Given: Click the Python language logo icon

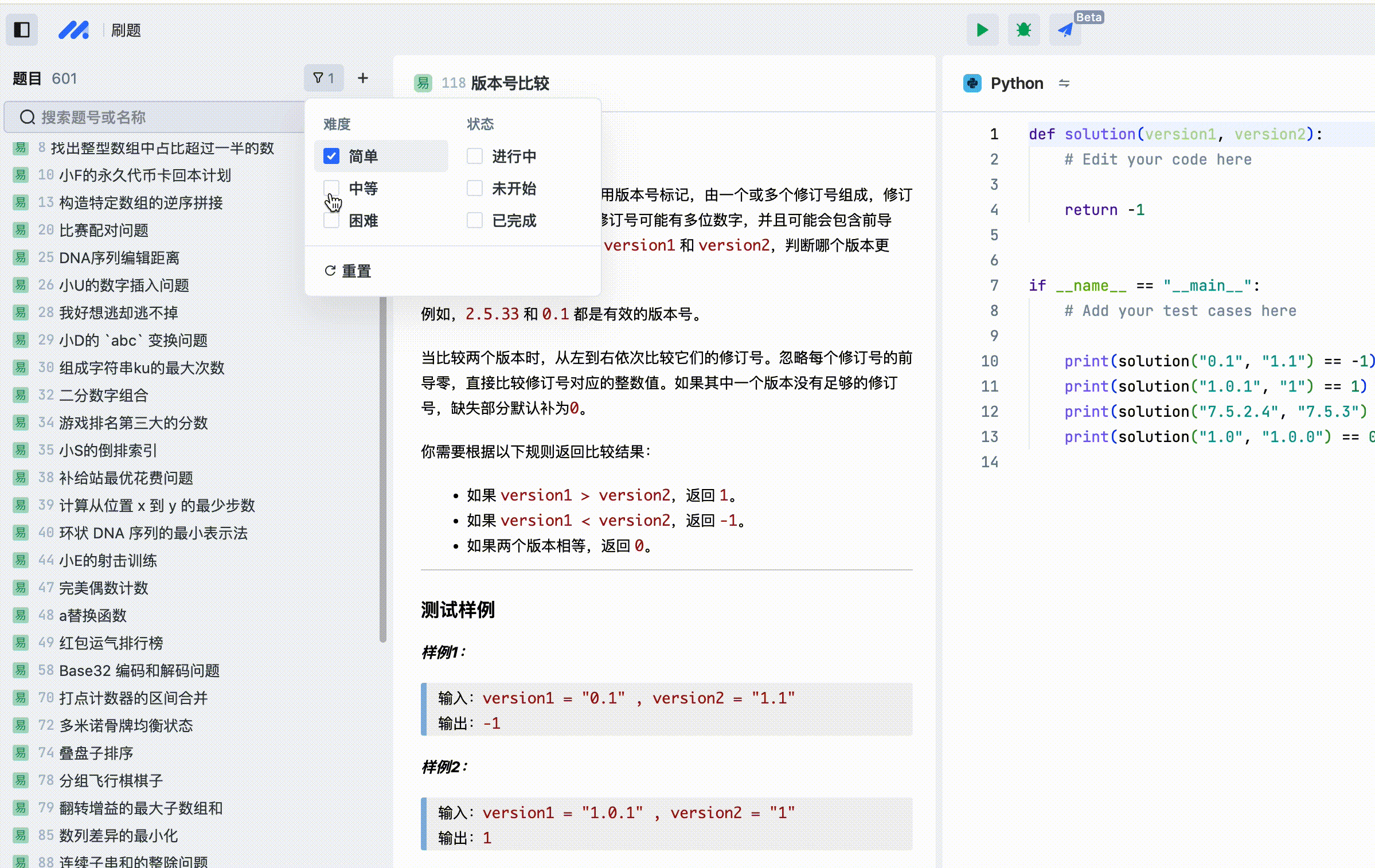Looking at the screenshot, I should [972, 84].
